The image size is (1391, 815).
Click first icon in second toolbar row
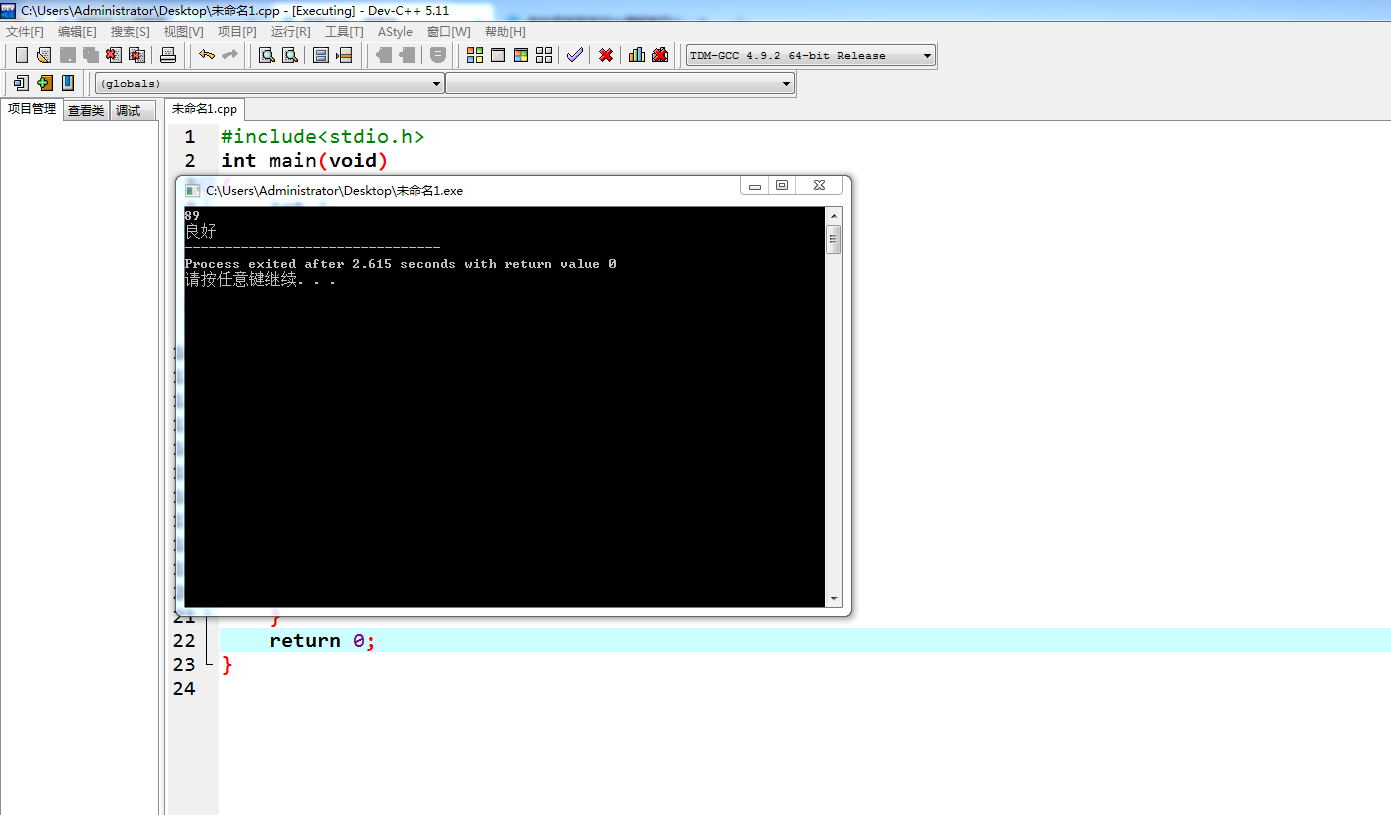click(21, 83)
